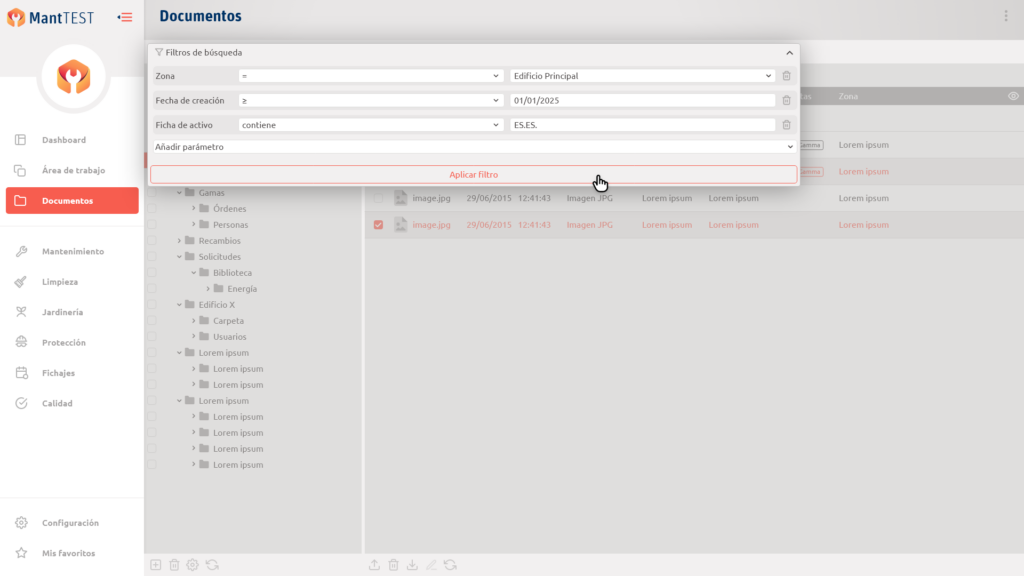Remove the Fecha de creación filter
Image resolution: width=1024 pixels, height=576 pixels.
pyautogui.click(x=787, y=100)
